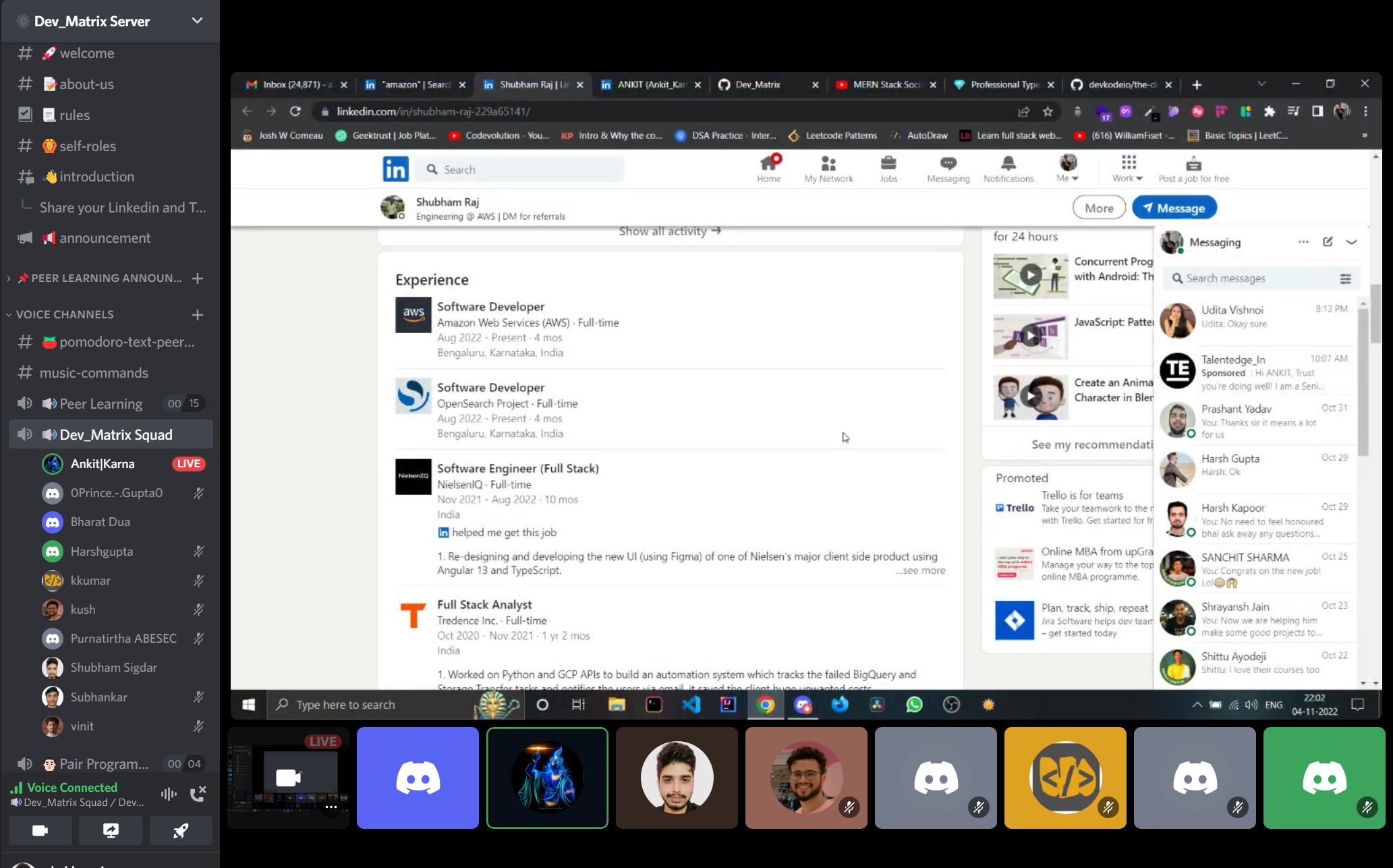
Task: Click the More button on profile
Action: (1098, 208)
